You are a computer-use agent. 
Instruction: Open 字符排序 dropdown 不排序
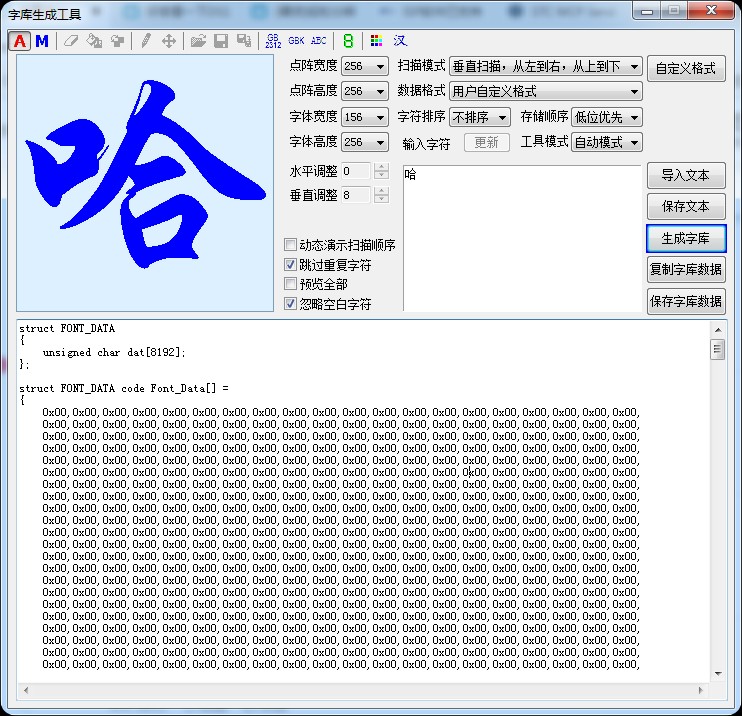point(480,117)
